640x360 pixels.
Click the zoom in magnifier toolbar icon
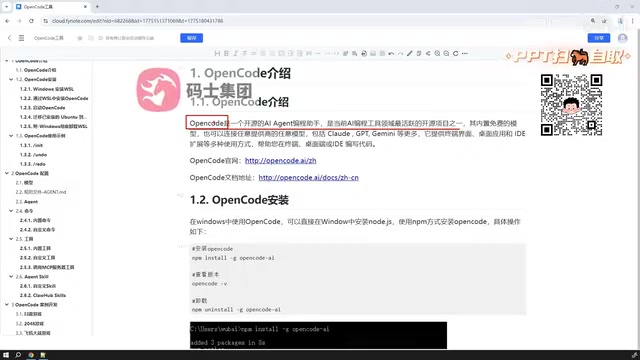437,53
